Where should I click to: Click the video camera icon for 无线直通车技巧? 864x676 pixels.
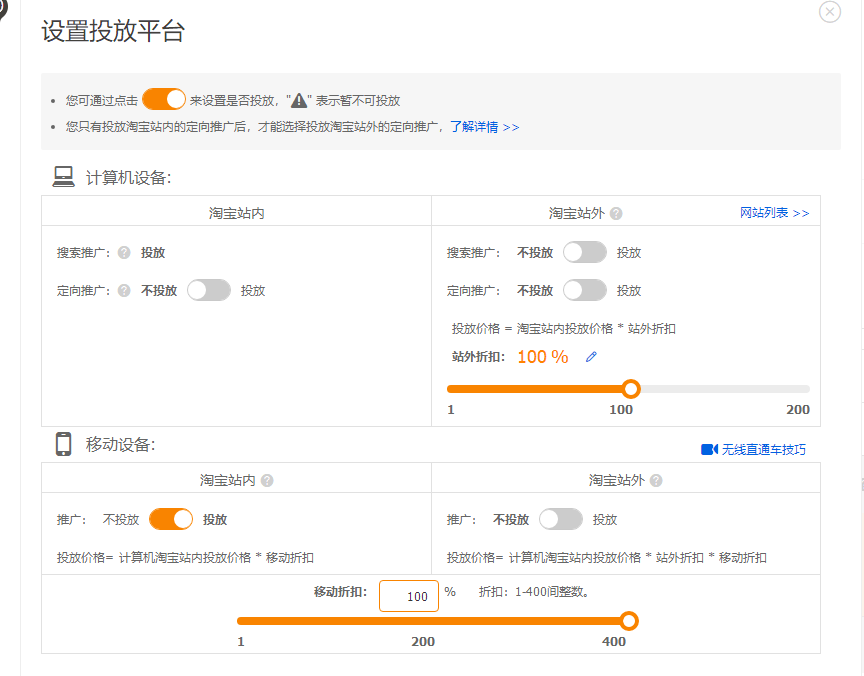[710, 450]
